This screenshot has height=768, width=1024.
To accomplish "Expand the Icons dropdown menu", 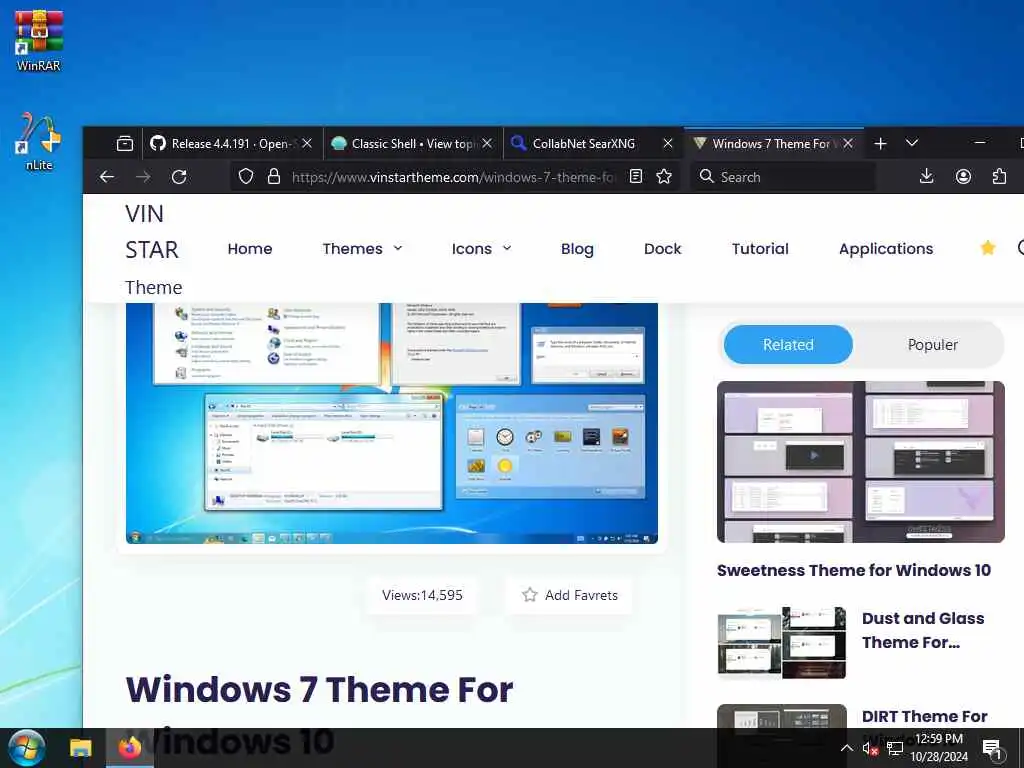I will point(481,249).
